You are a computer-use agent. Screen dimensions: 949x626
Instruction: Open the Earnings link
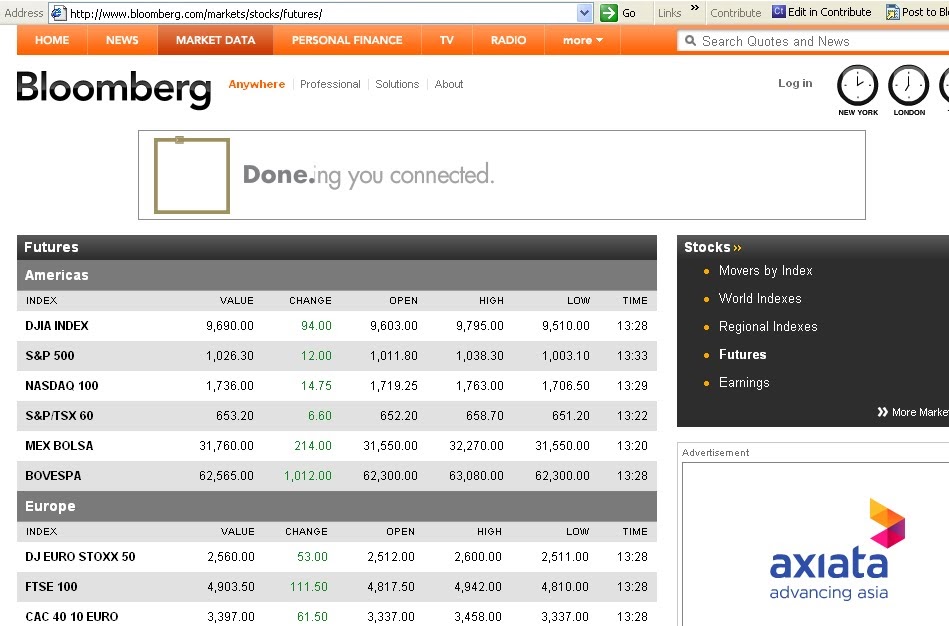coord(744,383)
